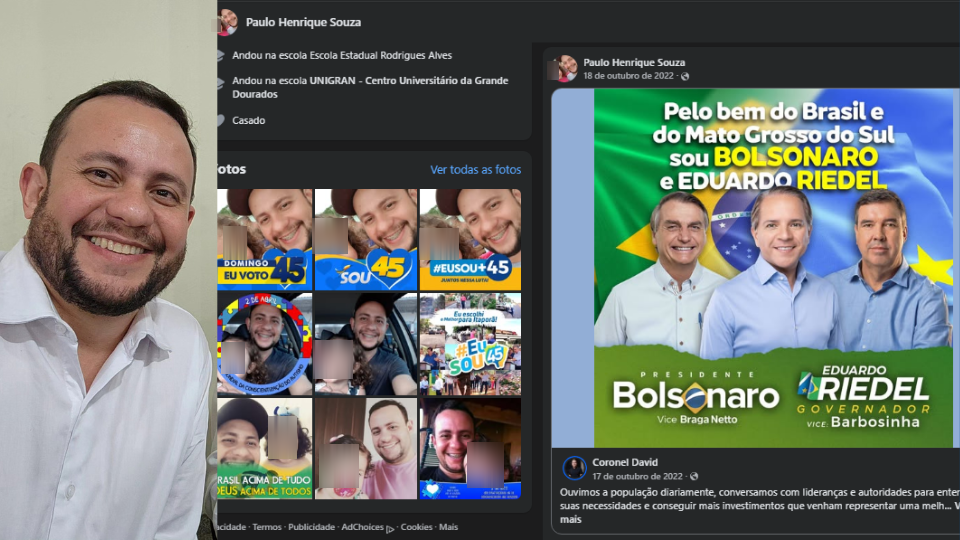
Task: Open the #EUSOU+45 photo thumbnail
Action: pyautogui.click(x=470, y=239)
